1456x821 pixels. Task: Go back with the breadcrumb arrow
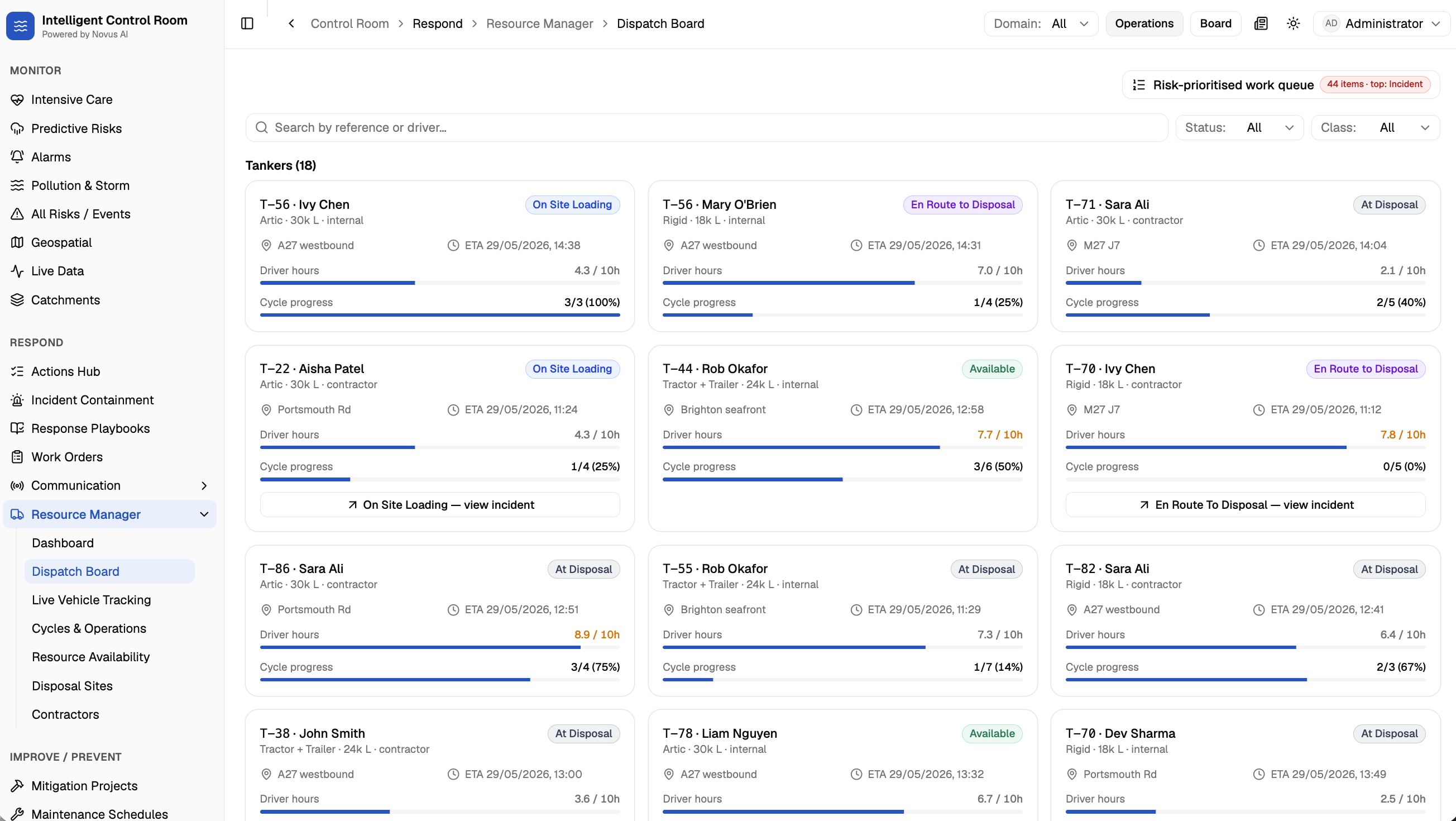[291, 24]
